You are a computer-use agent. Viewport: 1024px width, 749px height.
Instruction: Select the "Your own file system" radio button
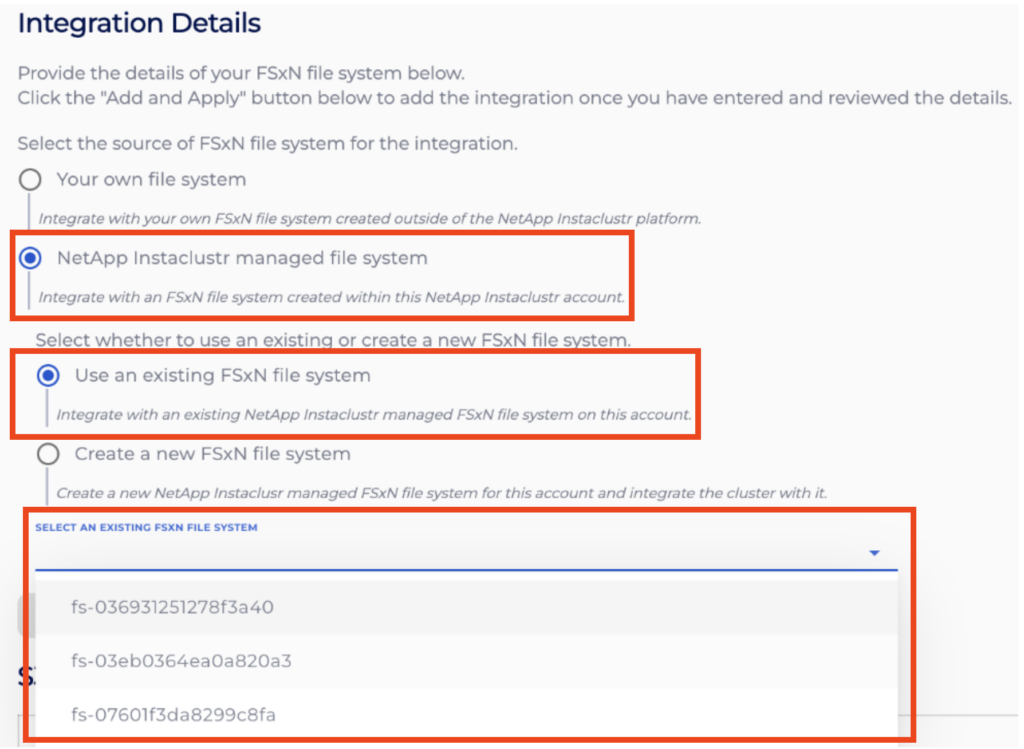click(x=30, y=180)
